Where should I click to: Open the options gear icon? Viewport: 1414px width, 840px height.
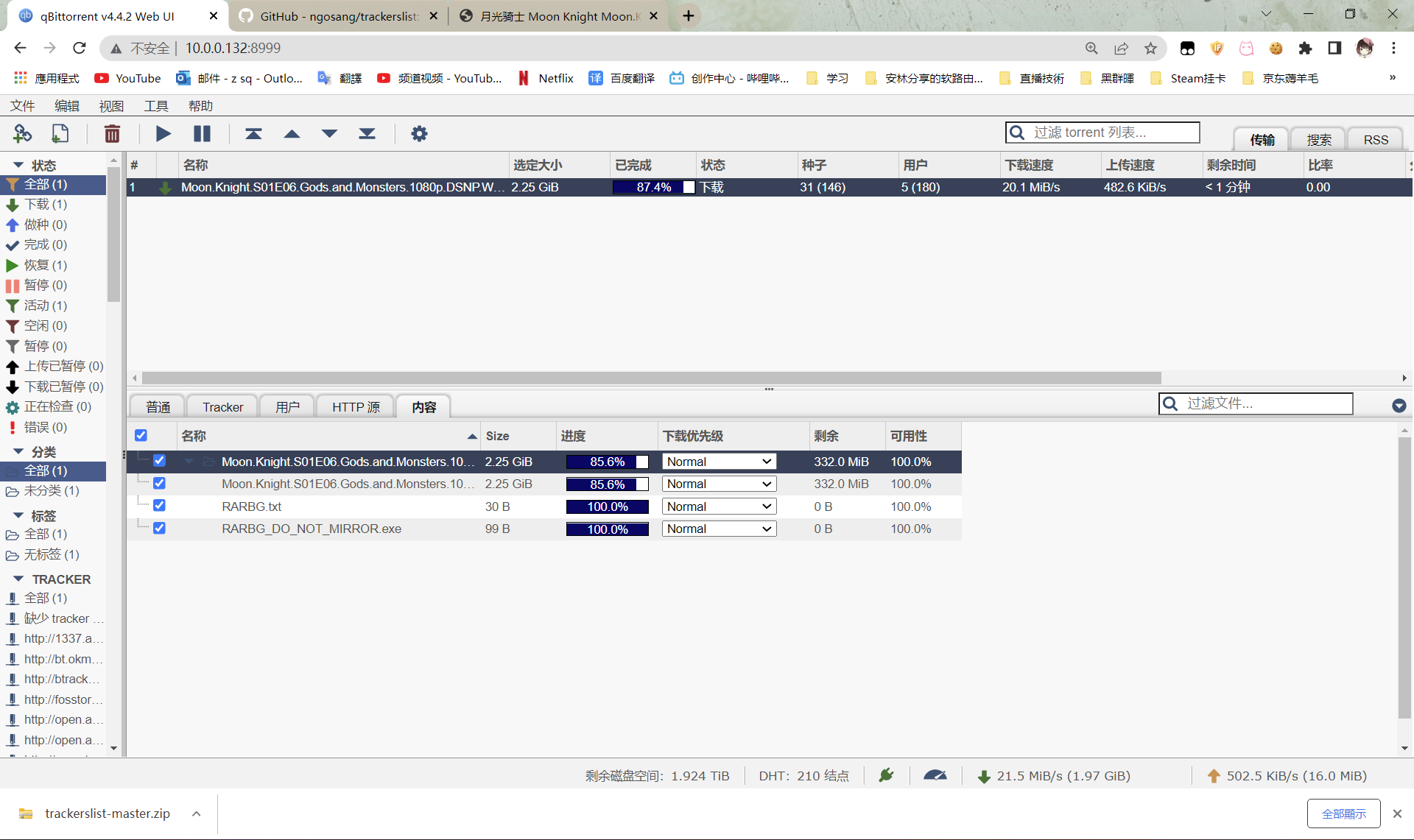point(418,133)
